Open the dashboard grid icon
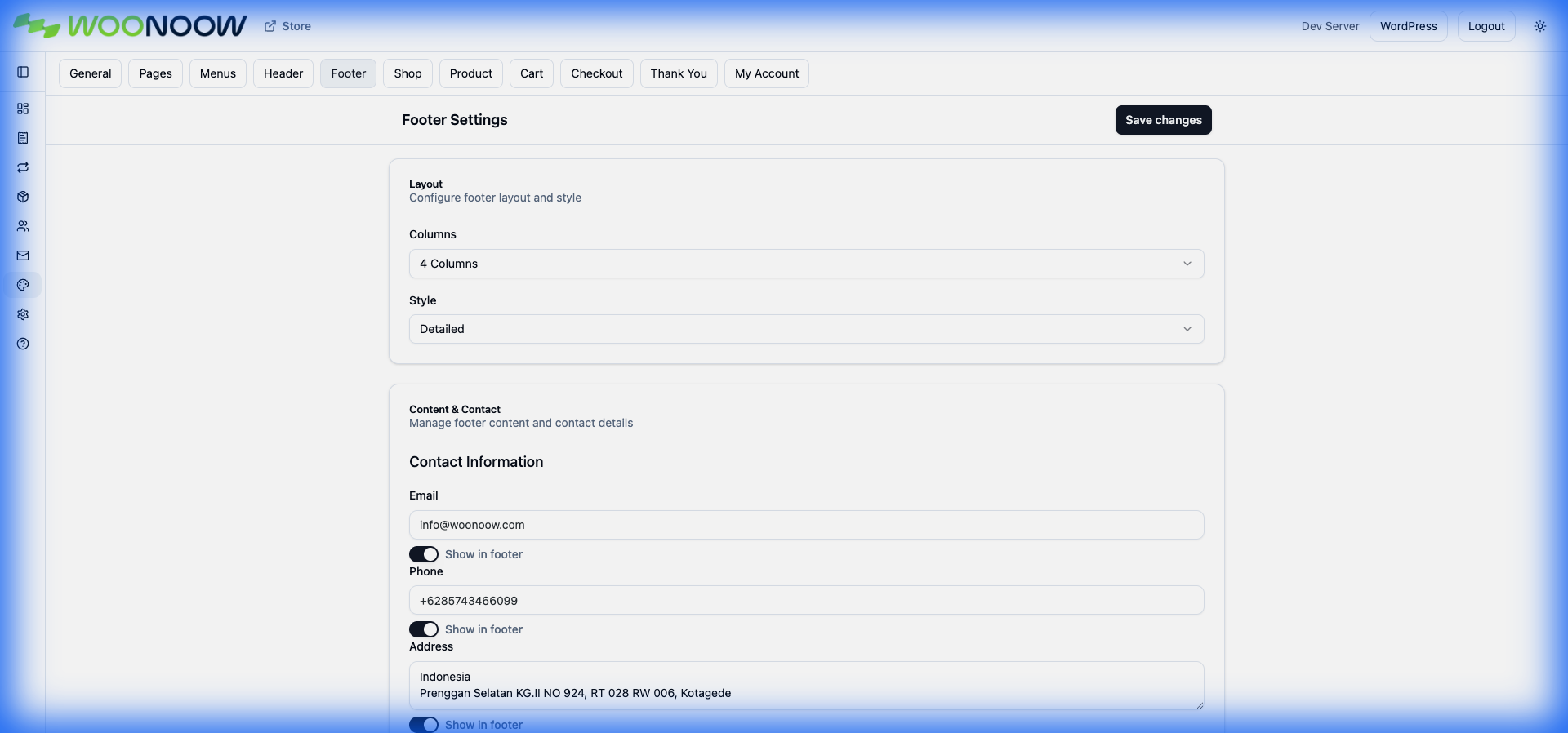Screen dimensions: 1568x733 [23, 109]
